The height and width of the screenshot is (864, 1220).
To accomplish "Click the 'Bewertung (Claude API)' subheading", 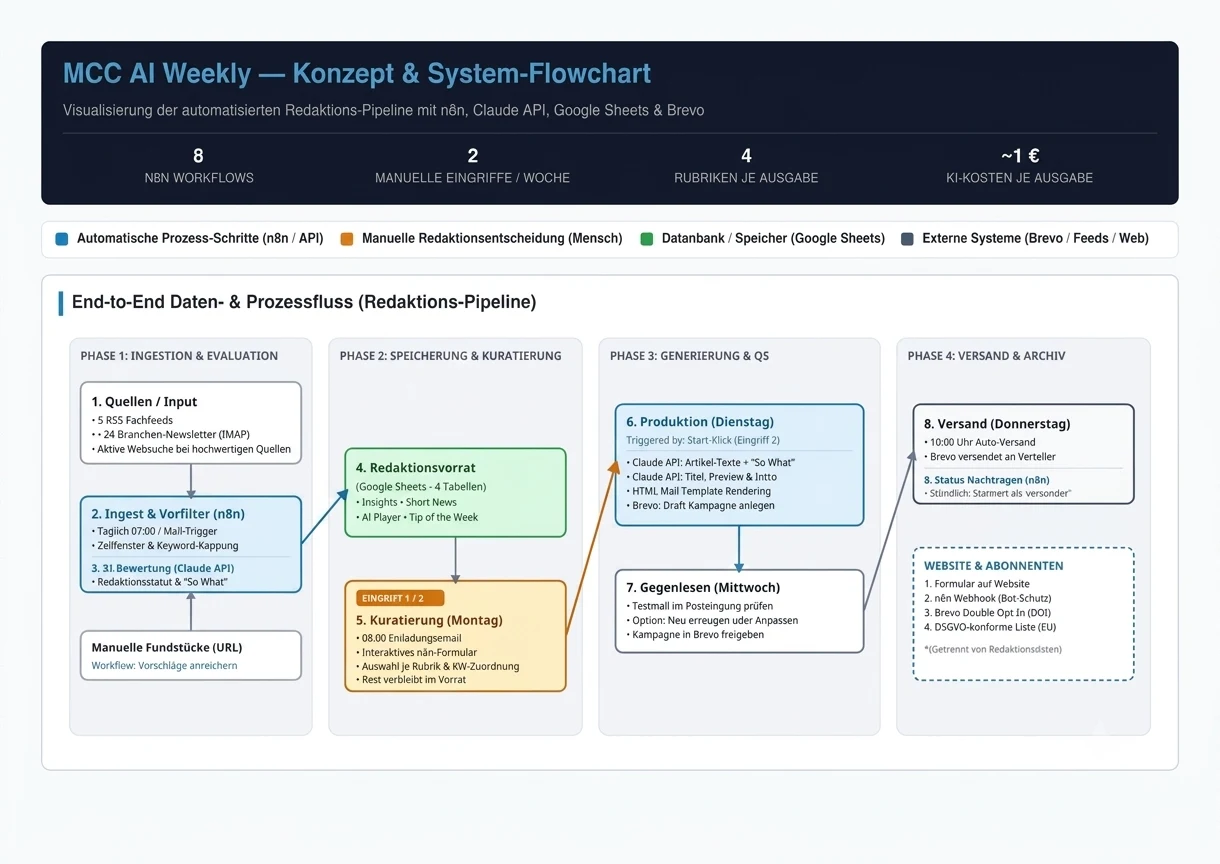I will click(x=162, y=568).
